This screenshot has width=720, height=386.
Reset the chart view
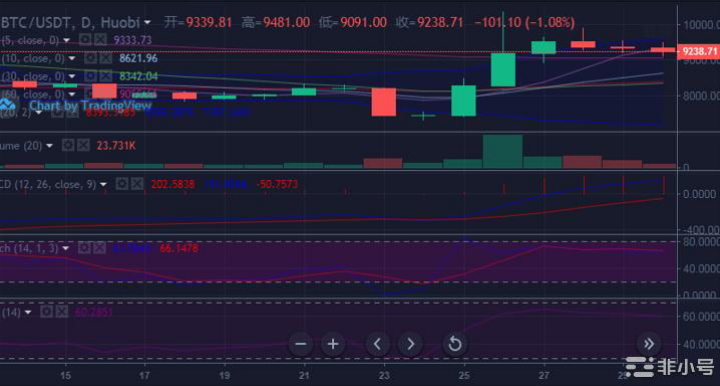[455, 344]
